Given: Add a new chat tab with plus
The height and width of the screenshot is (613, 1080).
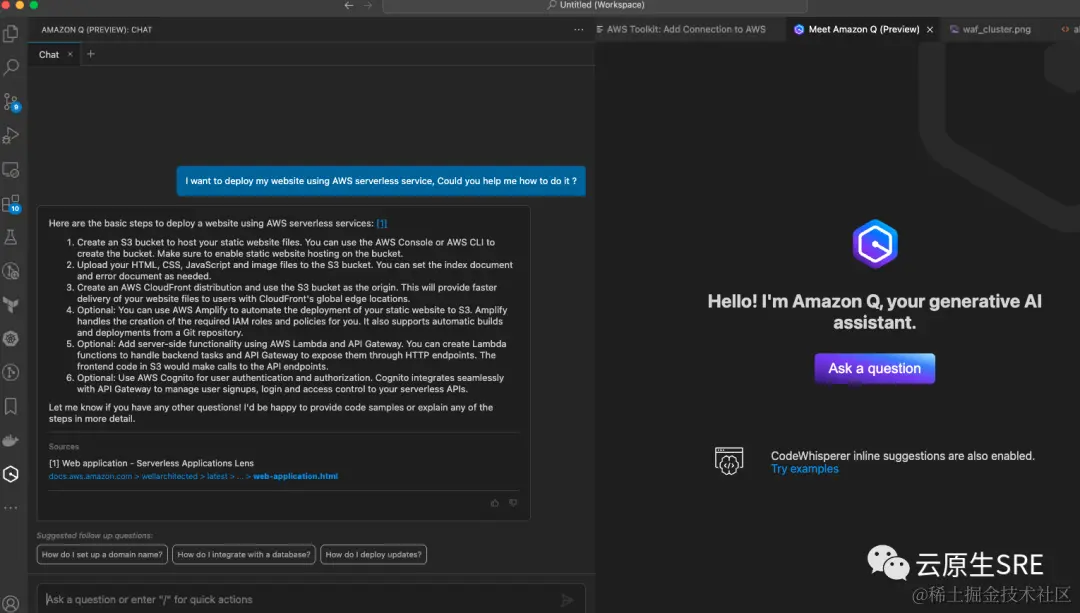Looking at the screenshot, I should click(90, 54).
